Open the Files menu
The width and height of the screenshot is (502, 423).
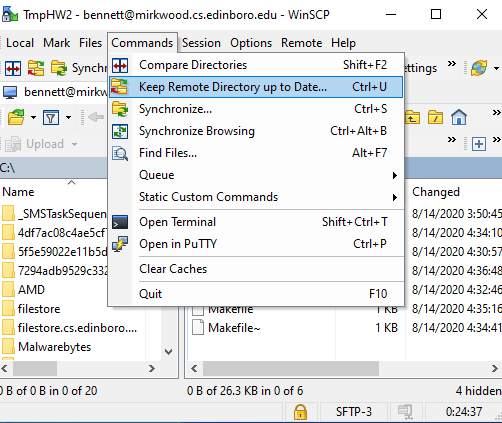90,43
